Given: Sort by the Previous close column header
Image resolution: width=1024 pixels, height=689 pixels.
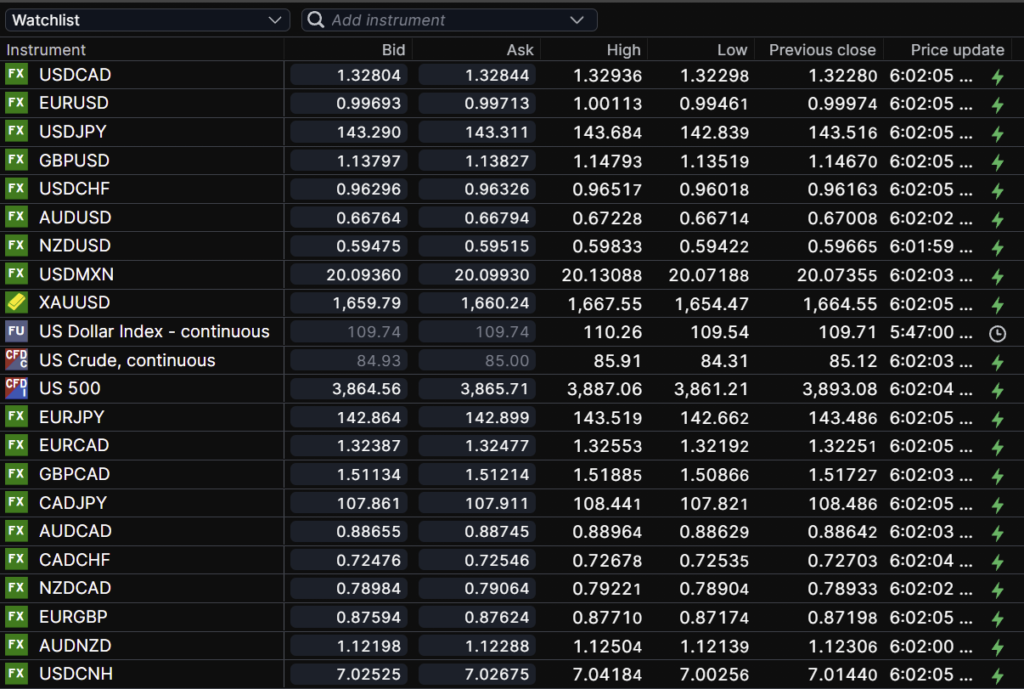Looking at the screenshot, I should [x=822, y=50].
